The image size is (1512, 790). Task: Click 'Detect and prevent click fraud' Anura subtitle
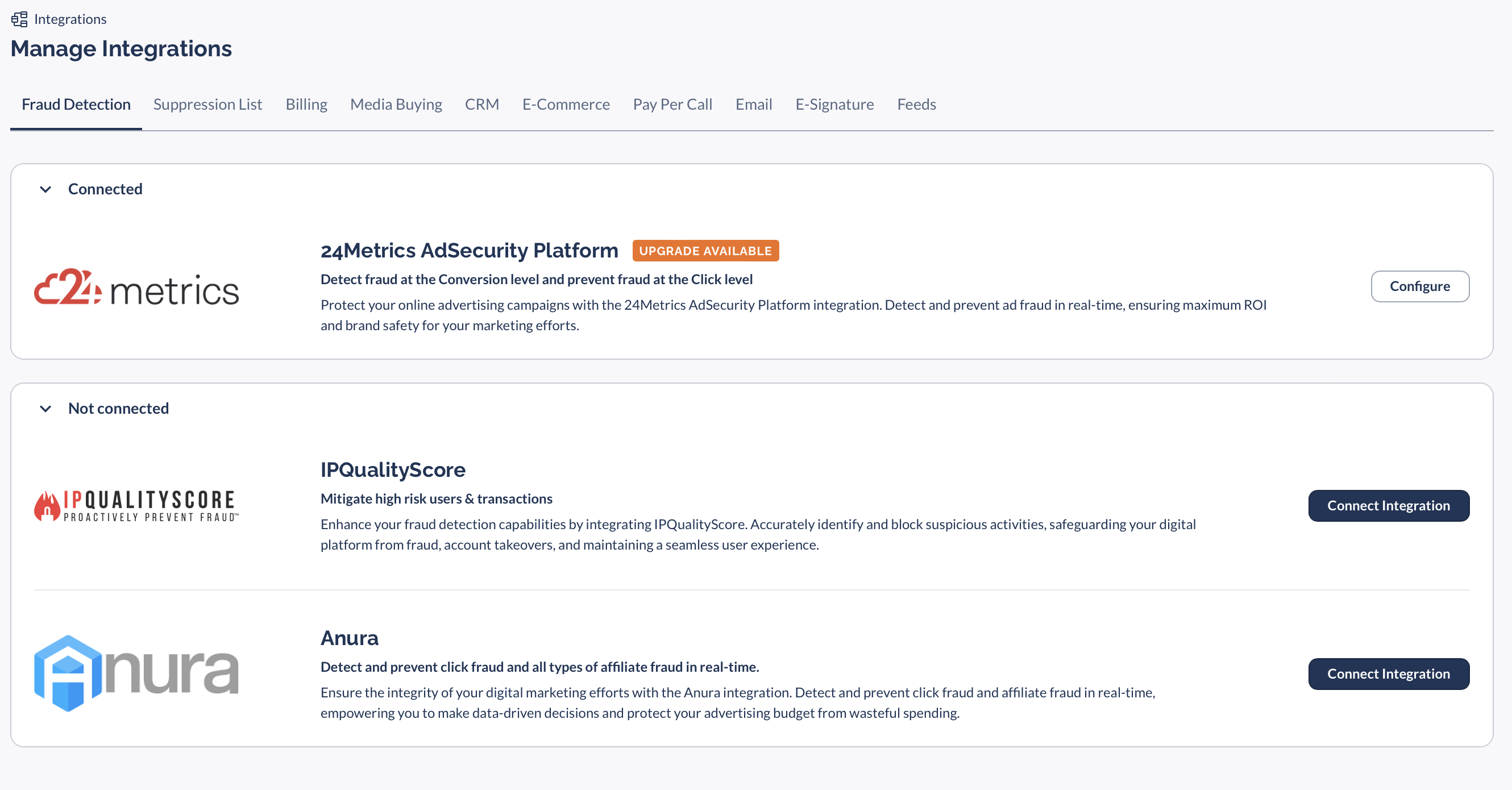pyautogui.click(x=540, y=667)
